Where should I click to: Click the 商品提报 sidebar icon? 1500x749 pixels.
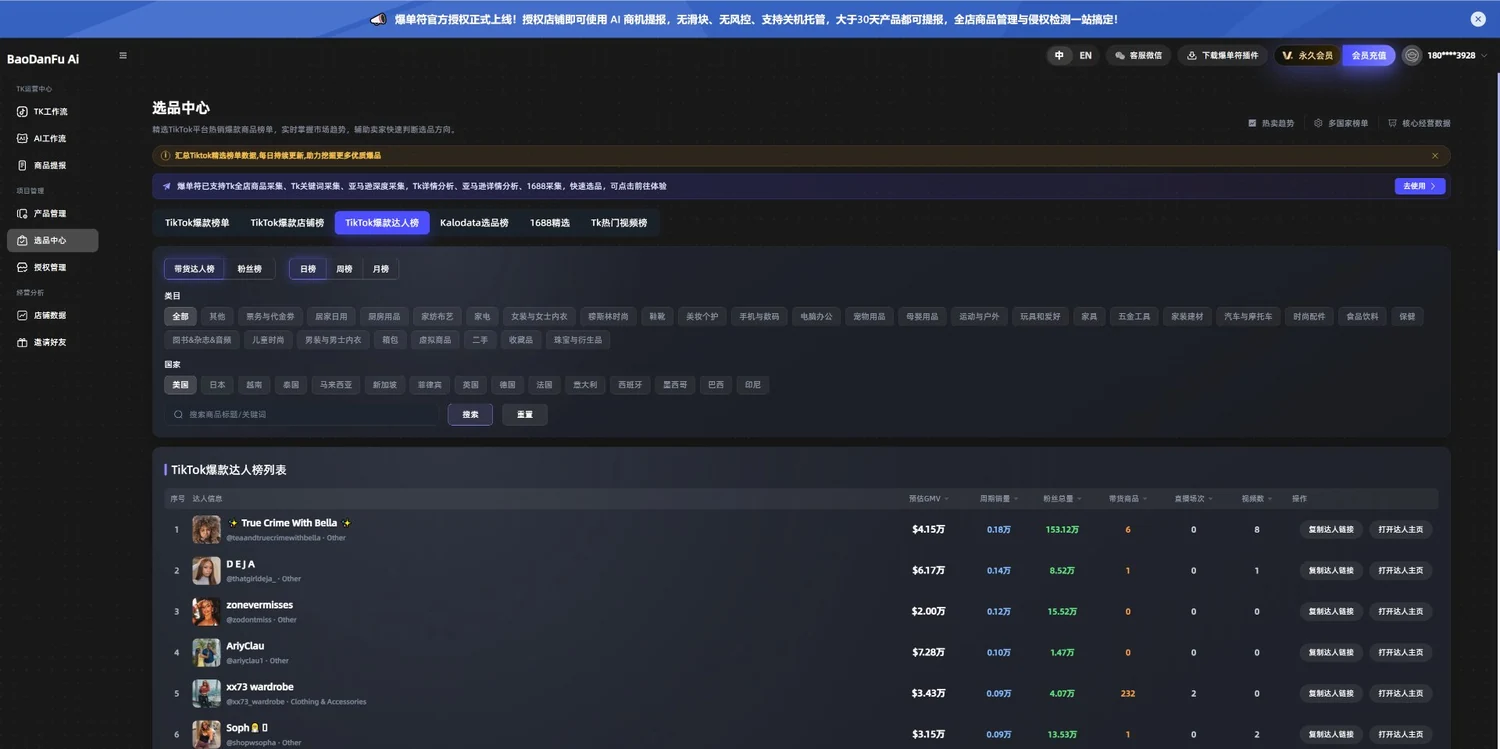pos(23,166)
